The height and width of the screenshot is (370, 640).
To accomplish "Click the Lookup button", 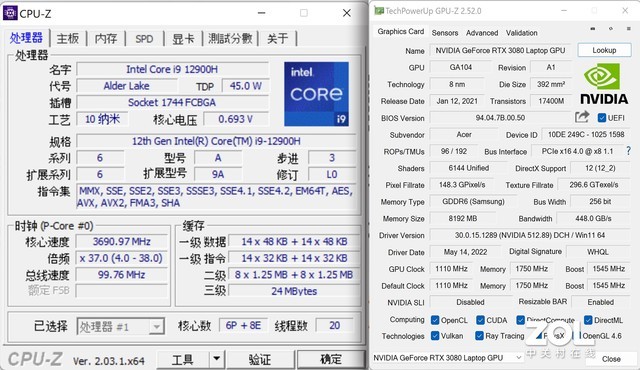I will pos(604,50).
